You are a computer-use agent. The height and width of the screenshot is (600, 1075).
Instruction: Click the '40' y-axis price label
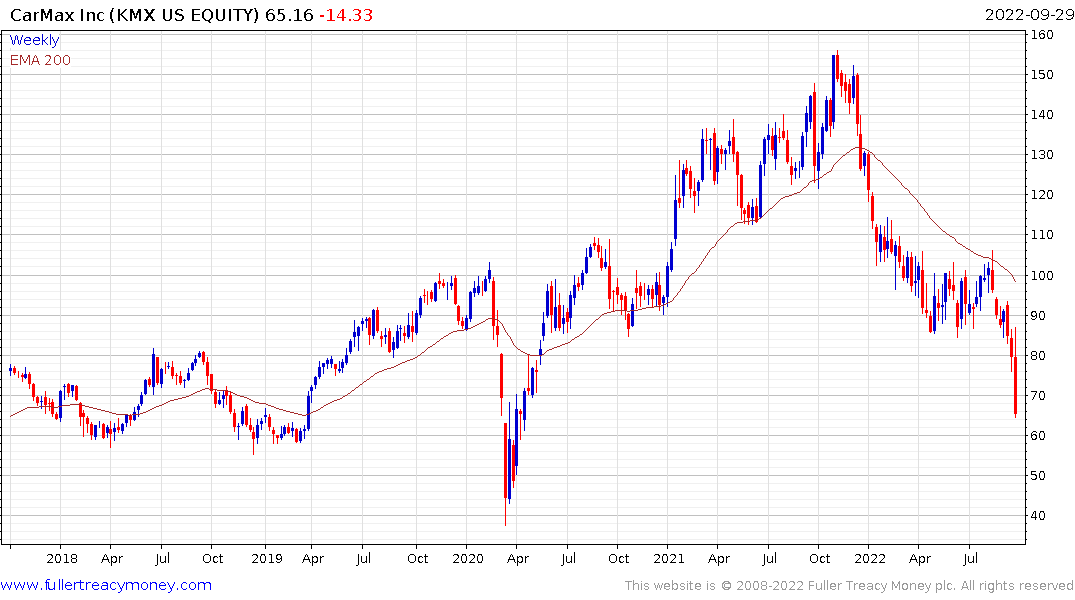1038,516
